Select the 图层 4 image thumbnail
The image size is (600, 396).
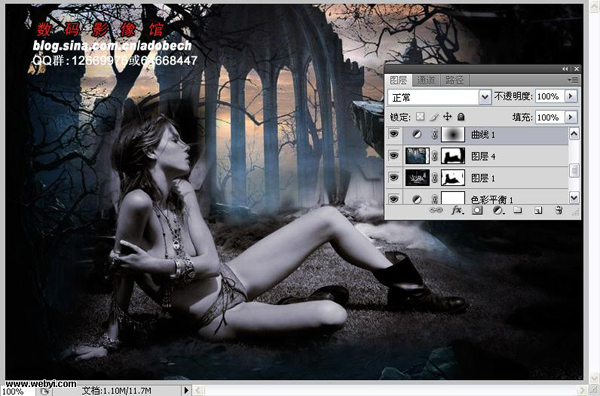tap(417, 156)
